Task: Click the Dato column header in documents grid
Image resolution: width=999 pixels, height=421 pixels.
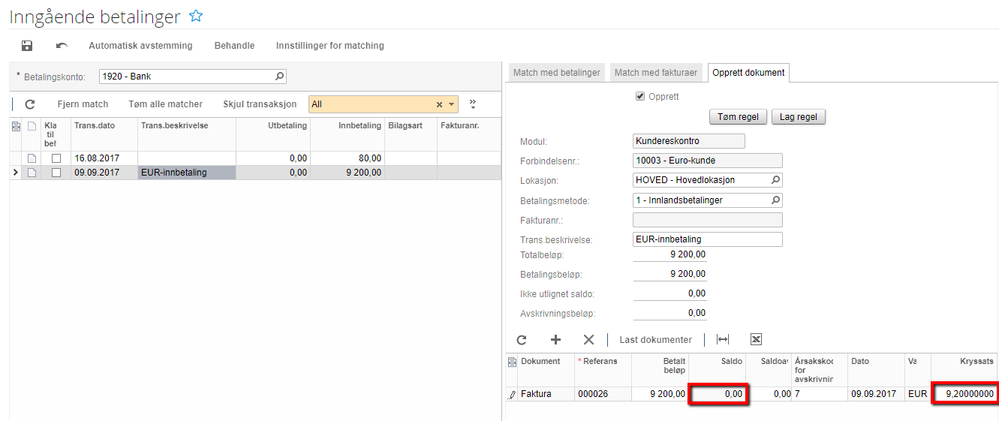Action: tap(876, 369)
